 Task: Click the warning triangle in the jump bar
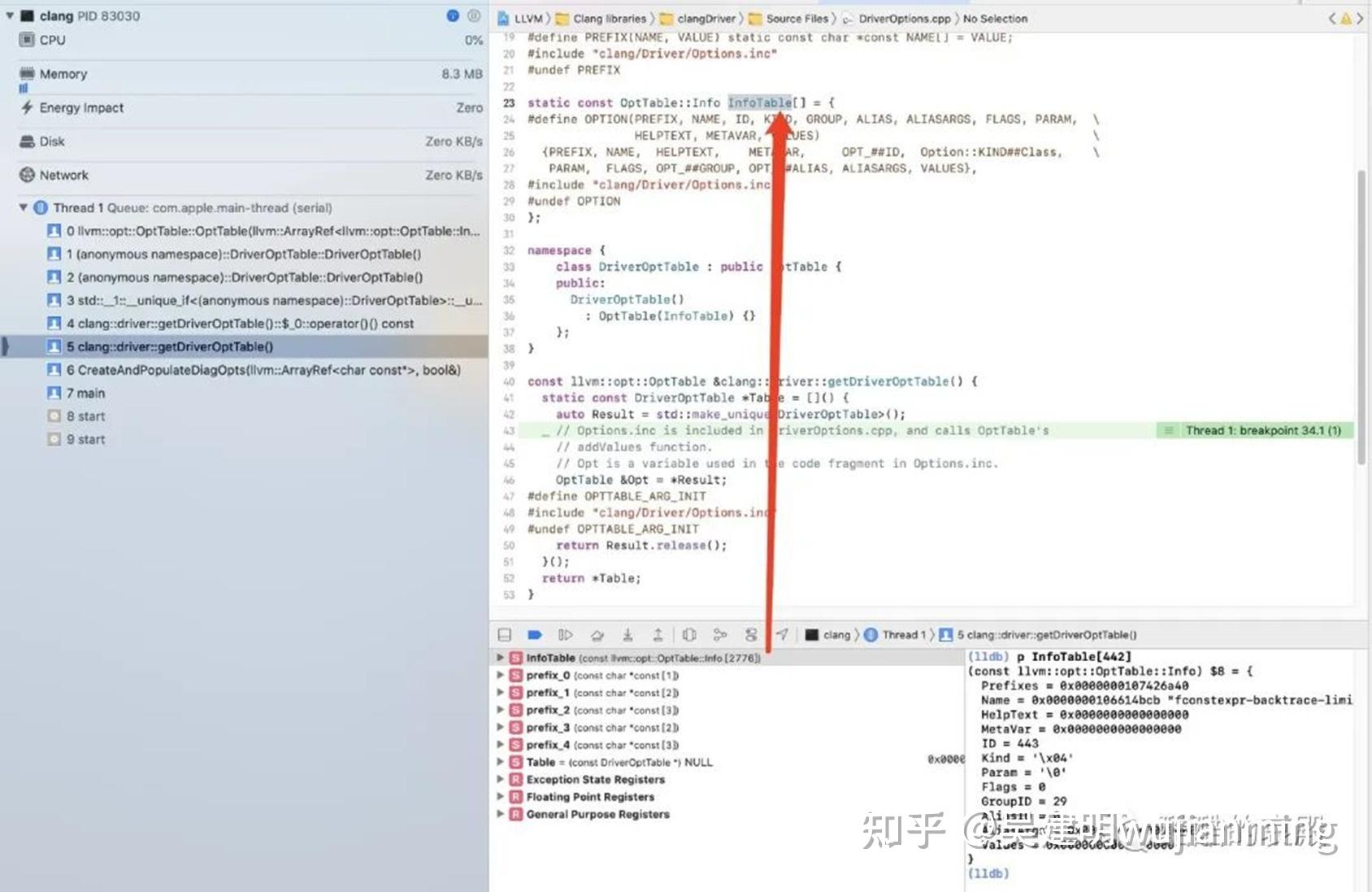[x=1346, y=18]
